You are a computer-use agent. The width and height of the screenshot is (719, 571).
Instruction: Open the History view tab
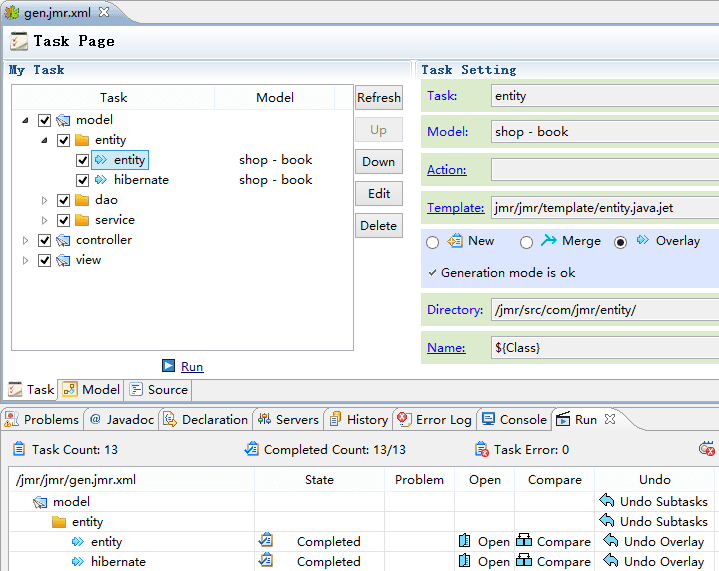coord(359,419)
